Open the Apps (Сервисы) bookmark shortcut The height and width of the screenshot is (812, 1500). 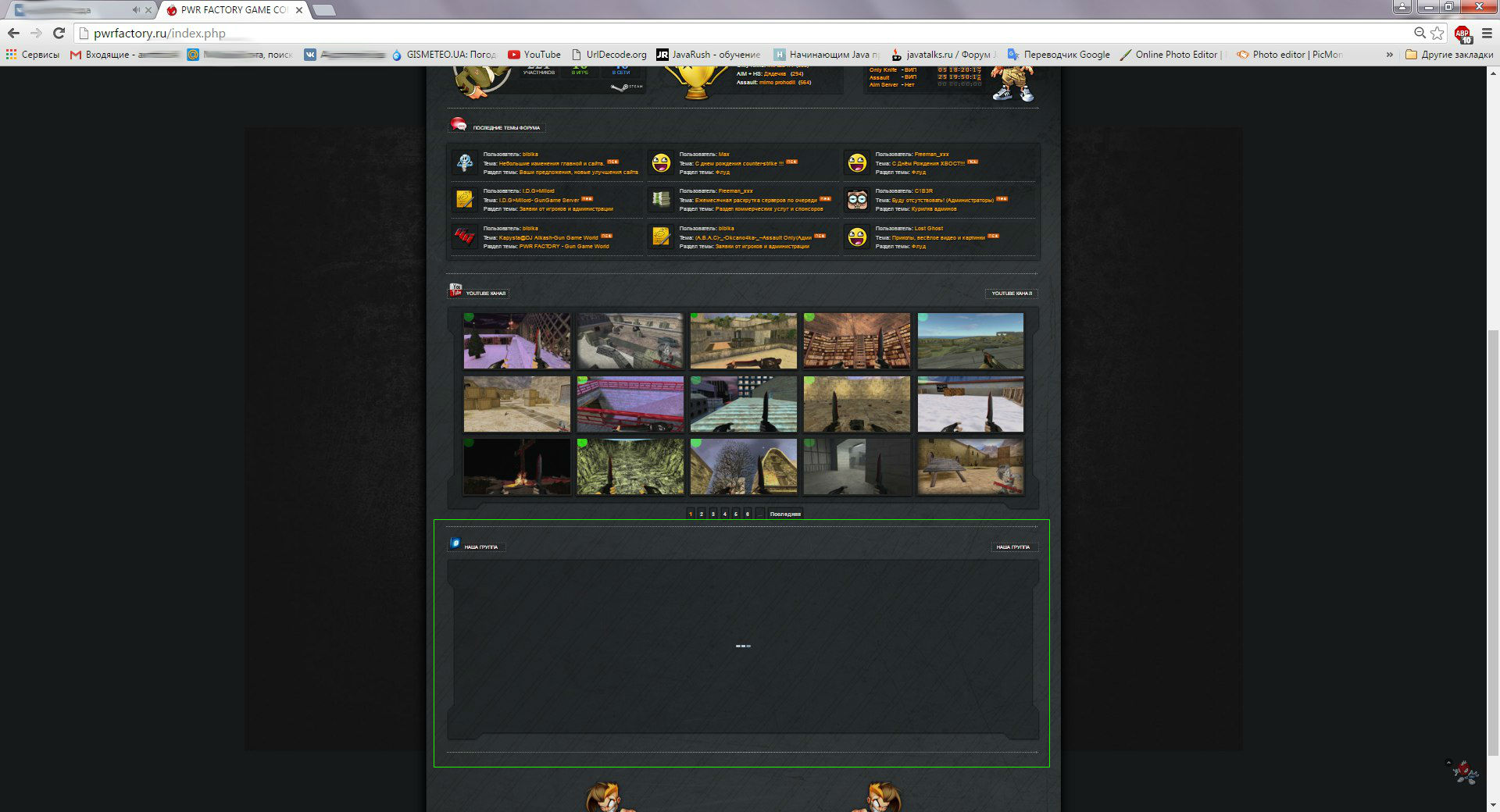[x=32, y=55]
